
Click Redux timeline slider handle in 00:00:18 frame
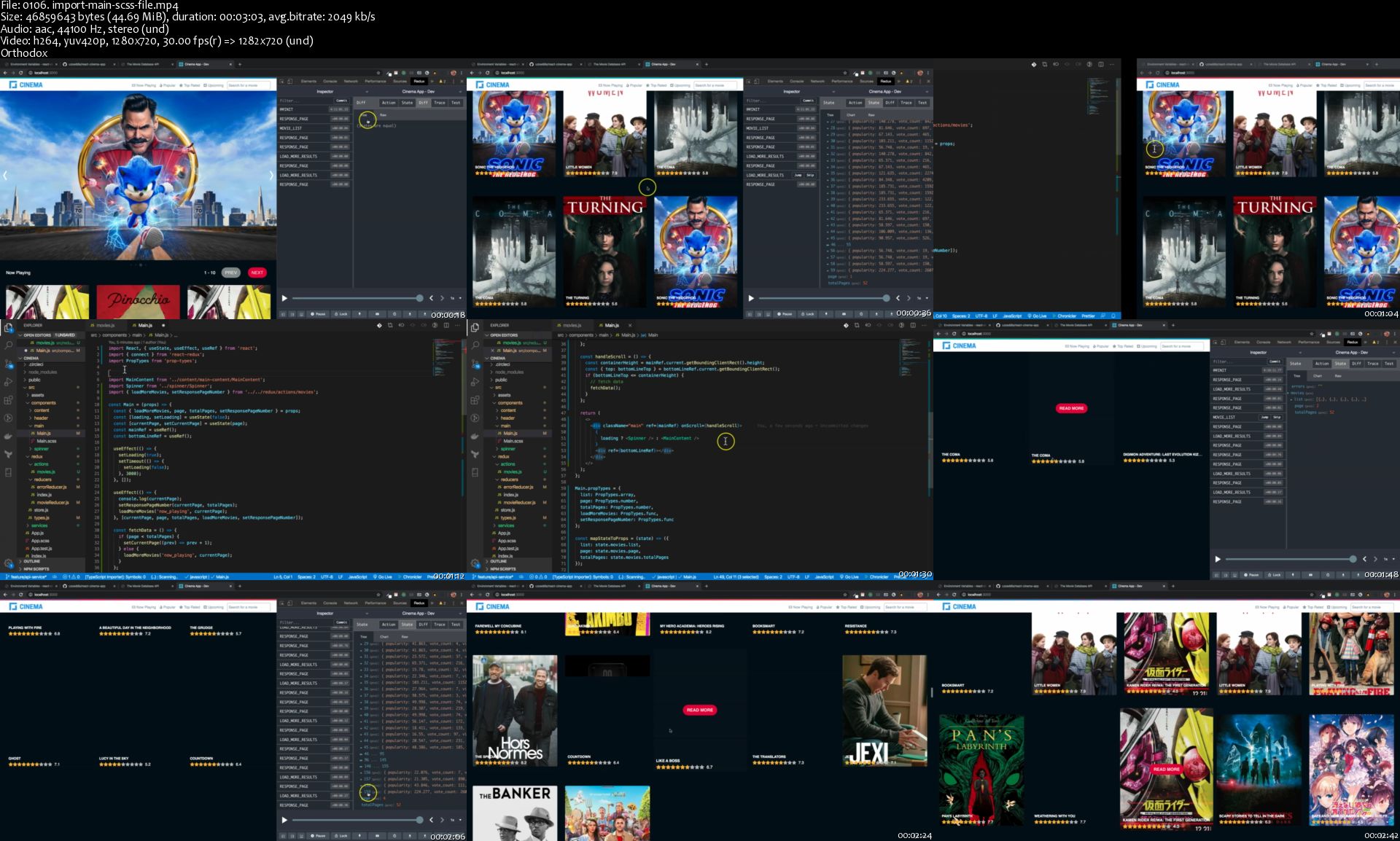click(x=419, y=298)
